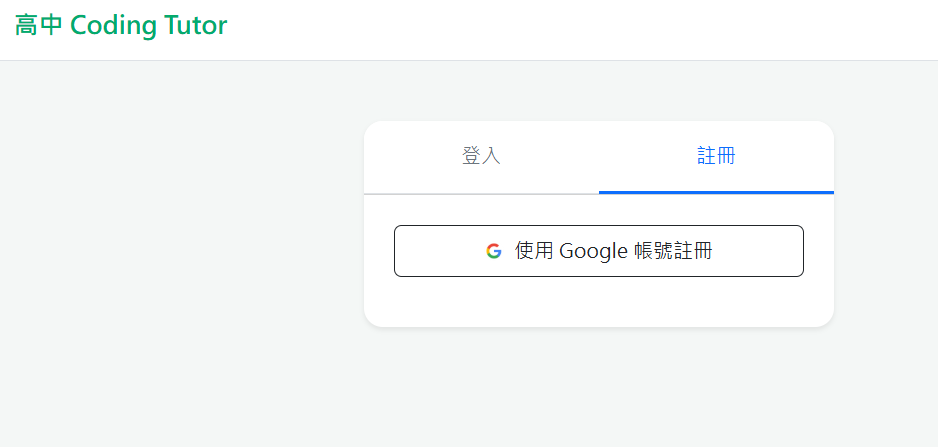The height and width of the screenshot is (447, 938).
Task: Select the 註冊 tab
Action: point(716,156)
